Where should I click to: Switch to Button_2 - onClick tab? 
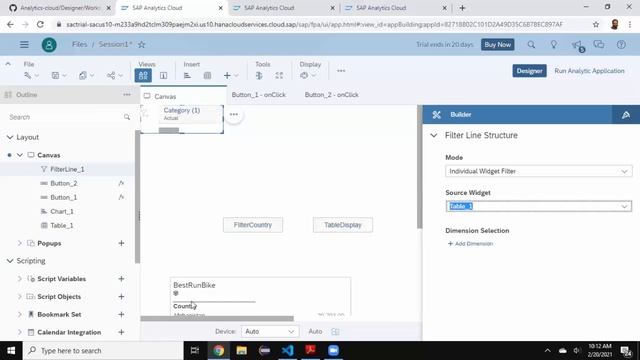[331, 95]
